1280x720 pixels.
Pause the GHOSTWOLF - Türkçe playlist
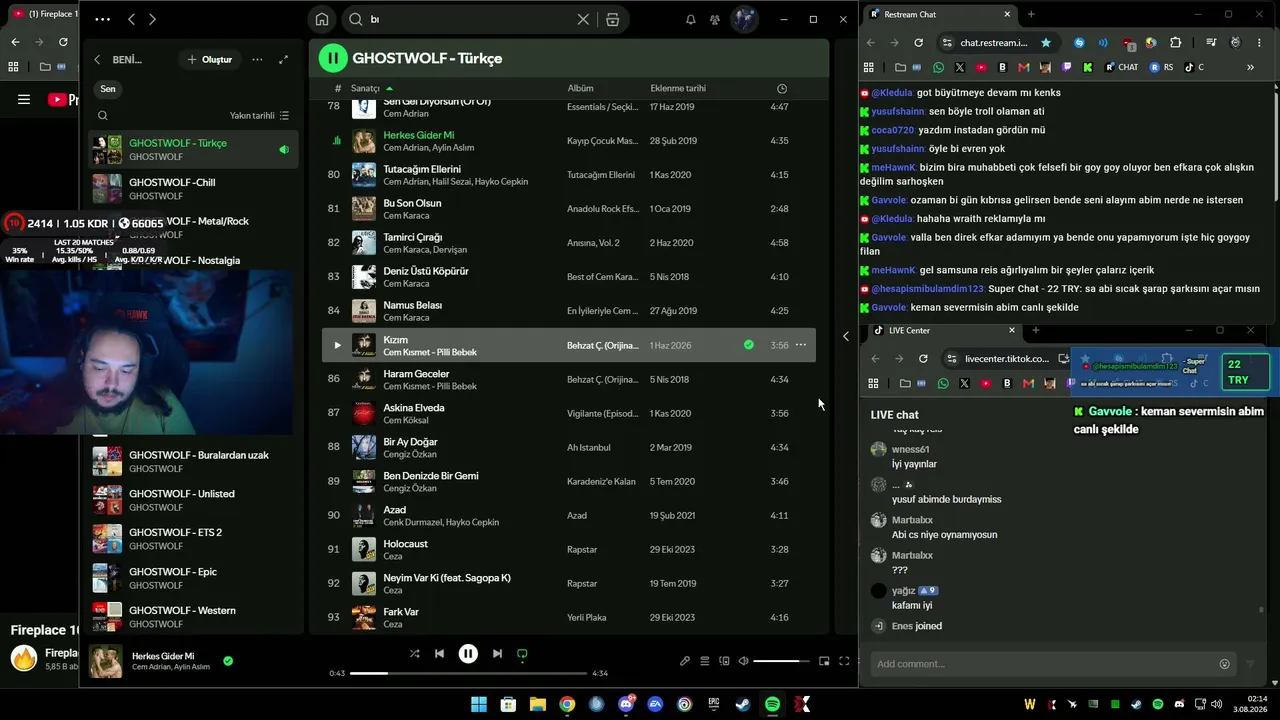tap(333, 58)
